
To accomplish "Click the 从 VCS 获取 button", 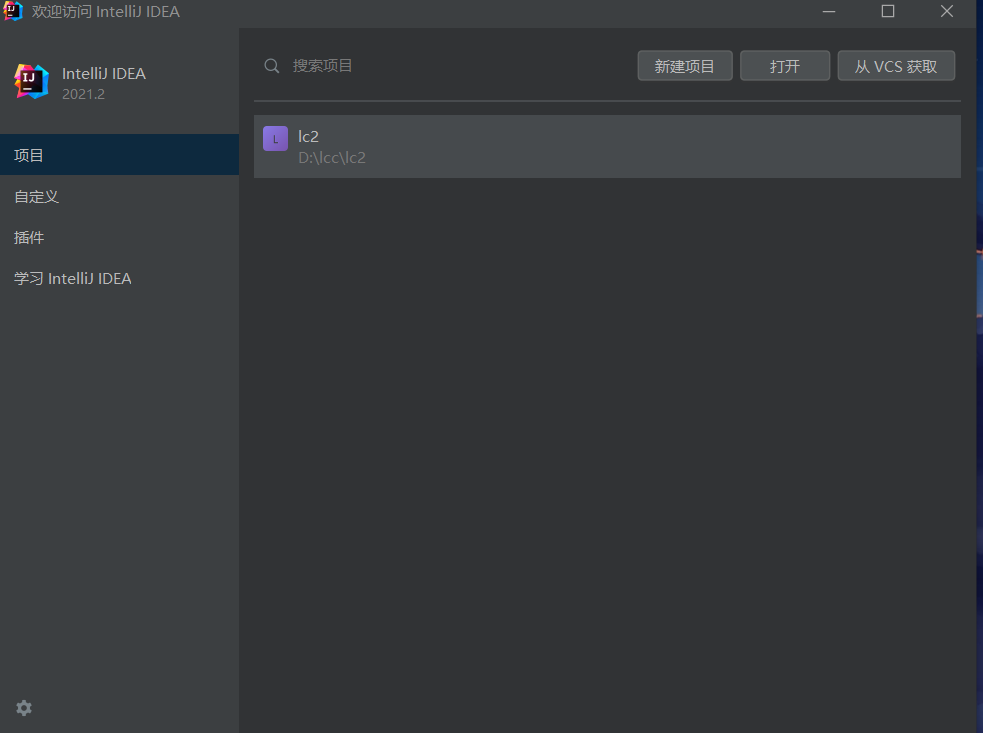I will tap(896, 66).
